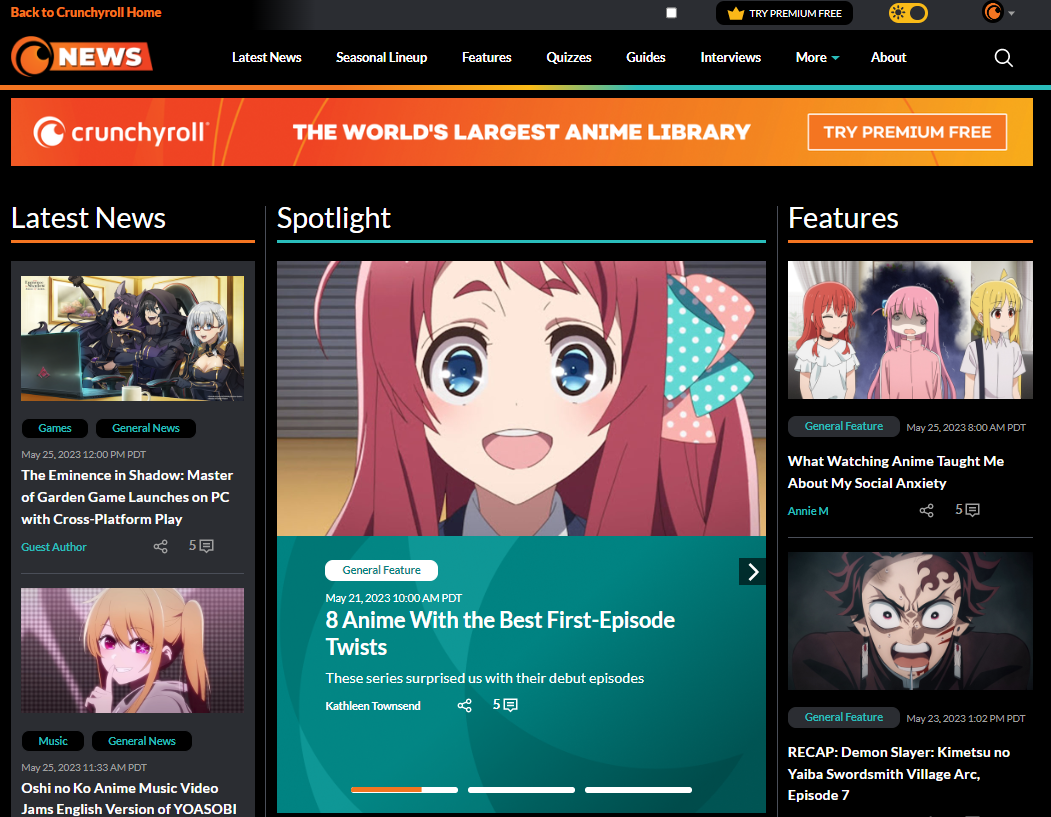
Task: View Kathleen Townsend author page
Action: [373, 706]
